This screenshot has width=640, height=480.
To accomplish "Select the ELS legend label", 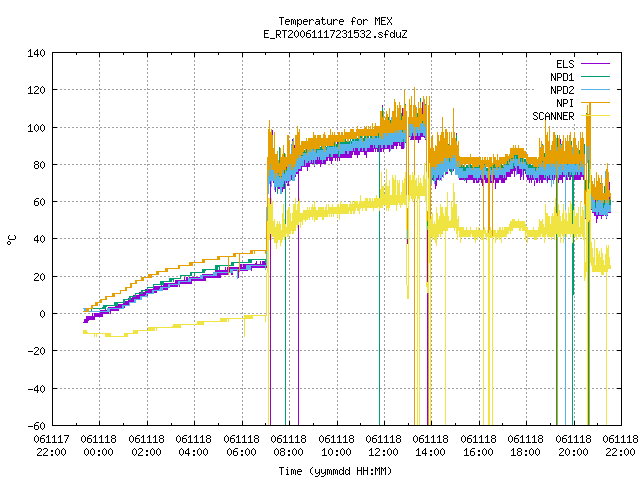I will tap(565, 64).
